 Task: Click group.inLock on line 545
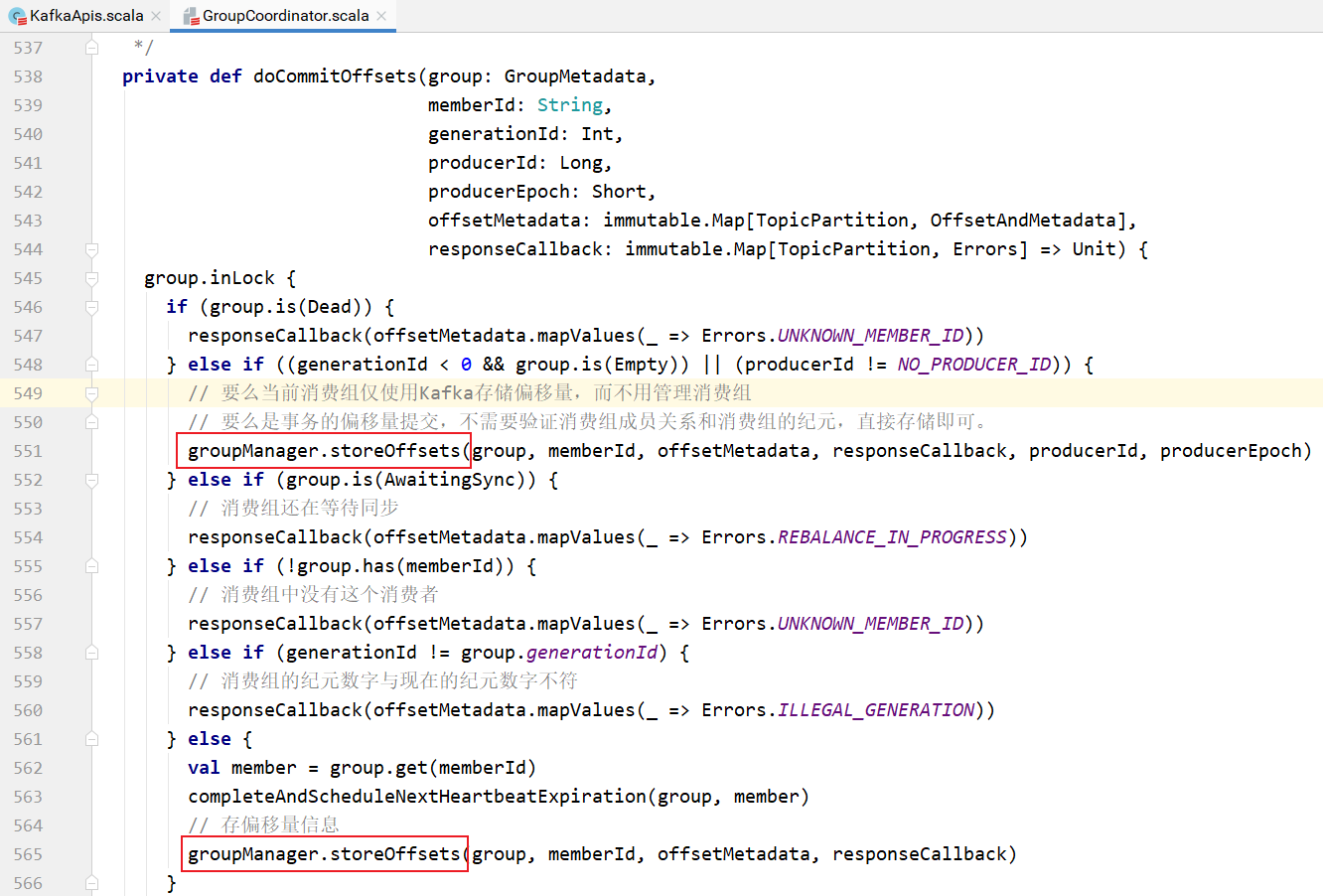pyautogui.click(x=209, y=278)
